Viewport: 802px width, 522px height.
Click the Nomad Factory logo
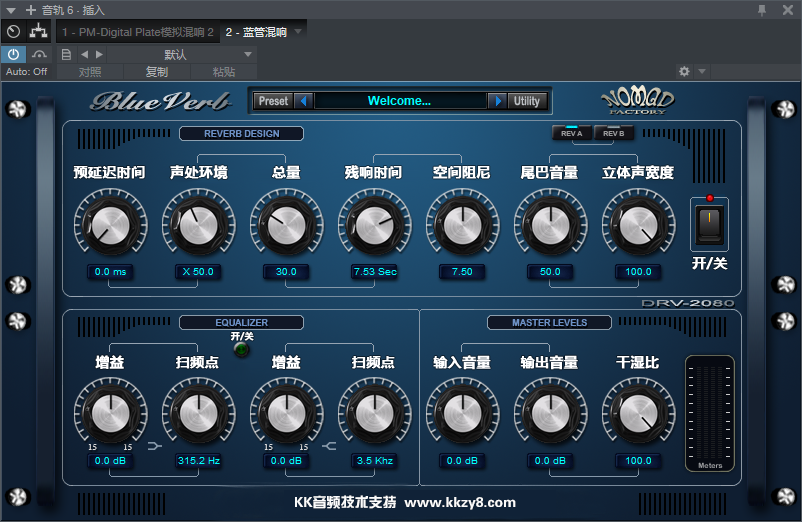tap(637, 101)
